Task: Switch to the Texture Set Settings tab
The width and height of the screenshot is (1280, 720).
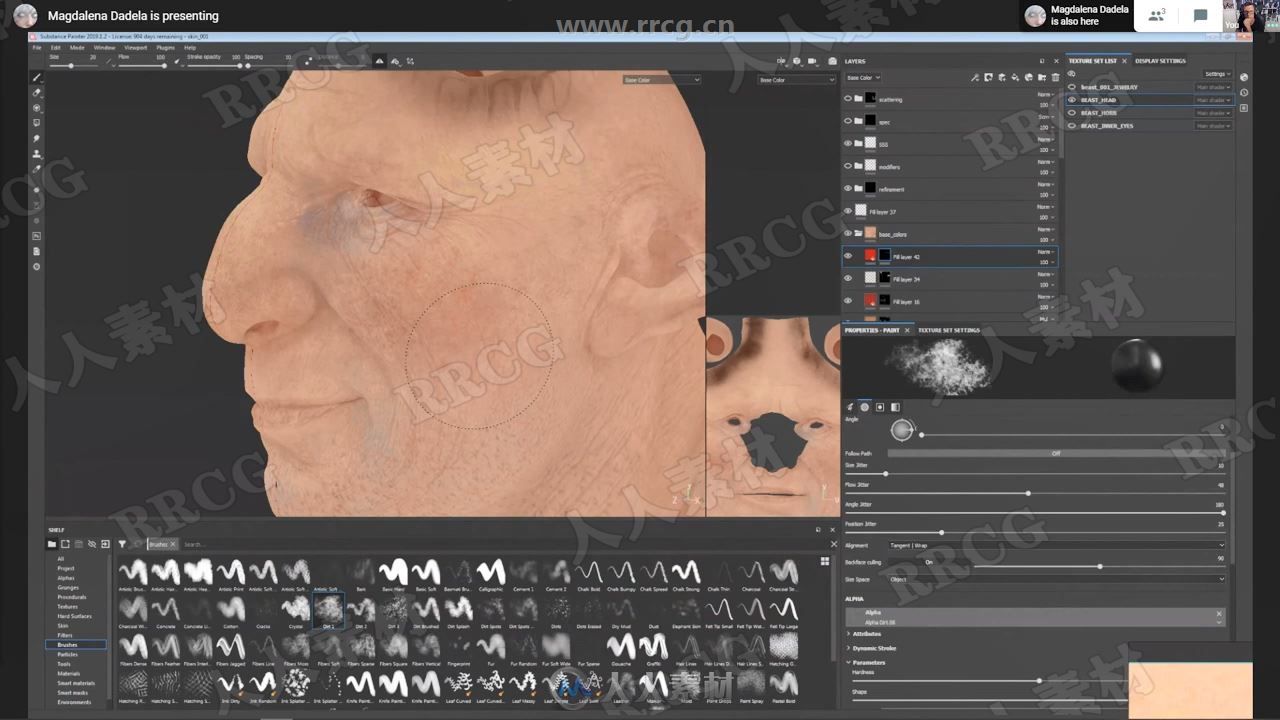Action: click(950, 330)
